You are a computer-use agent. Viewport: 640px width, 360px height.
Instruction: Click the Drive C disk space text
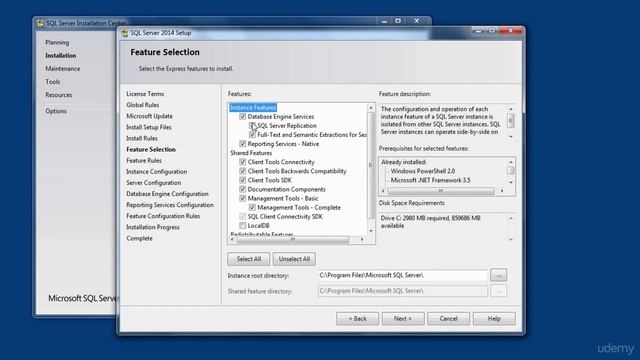click(430, 222)
